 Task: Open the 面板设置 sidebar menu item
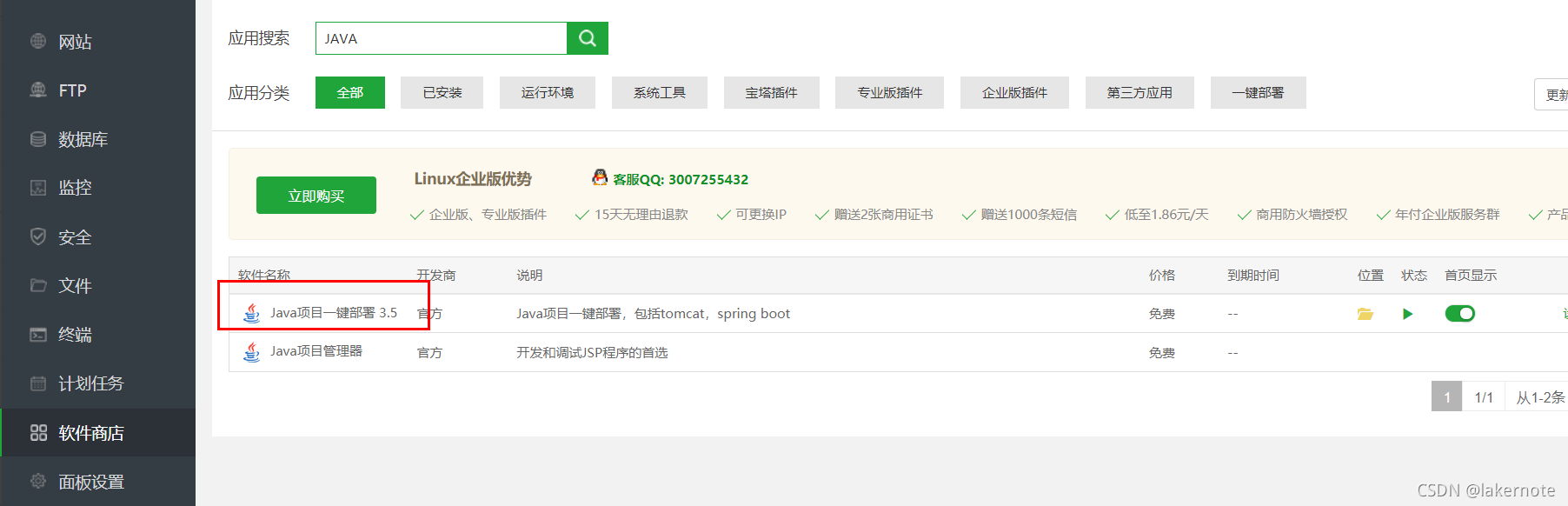pos(97,481)
